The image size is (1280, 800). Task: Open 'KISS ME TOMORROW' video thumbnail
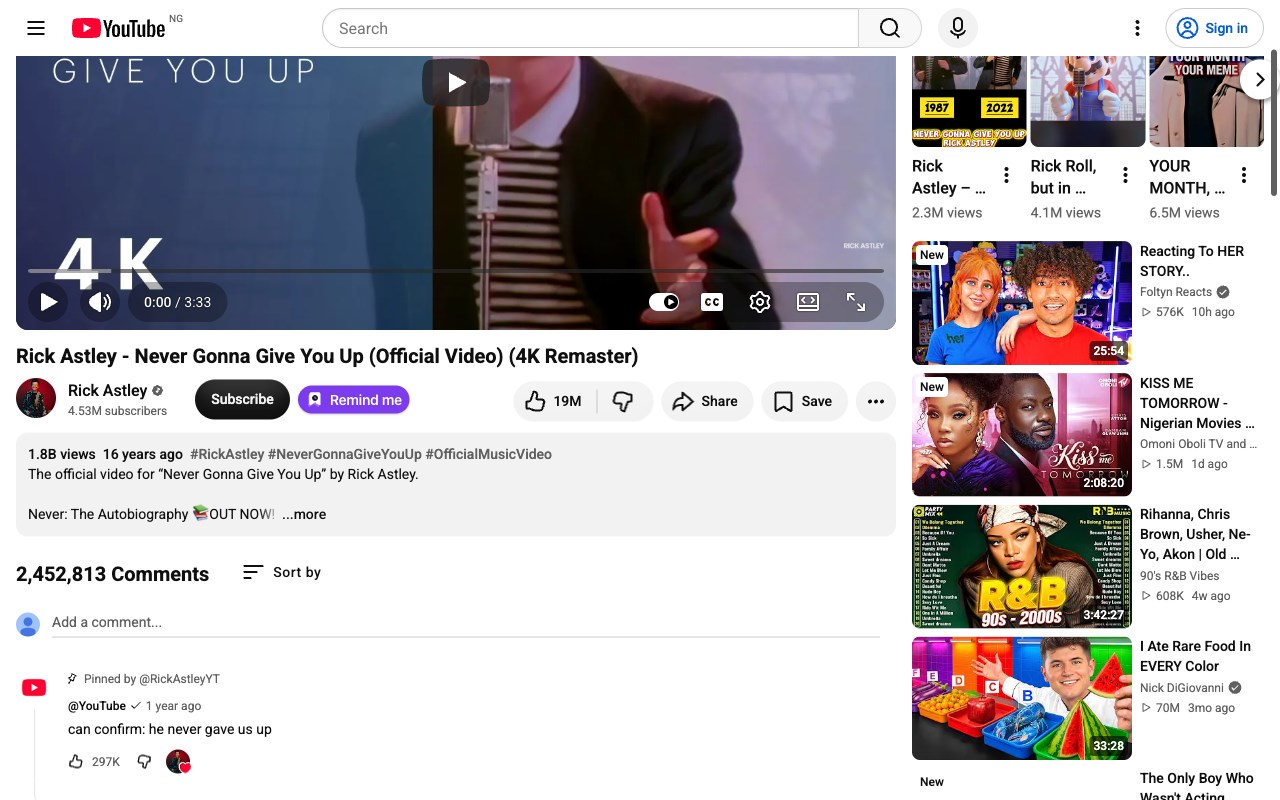pyautogui.click(x=1022, y=435)
